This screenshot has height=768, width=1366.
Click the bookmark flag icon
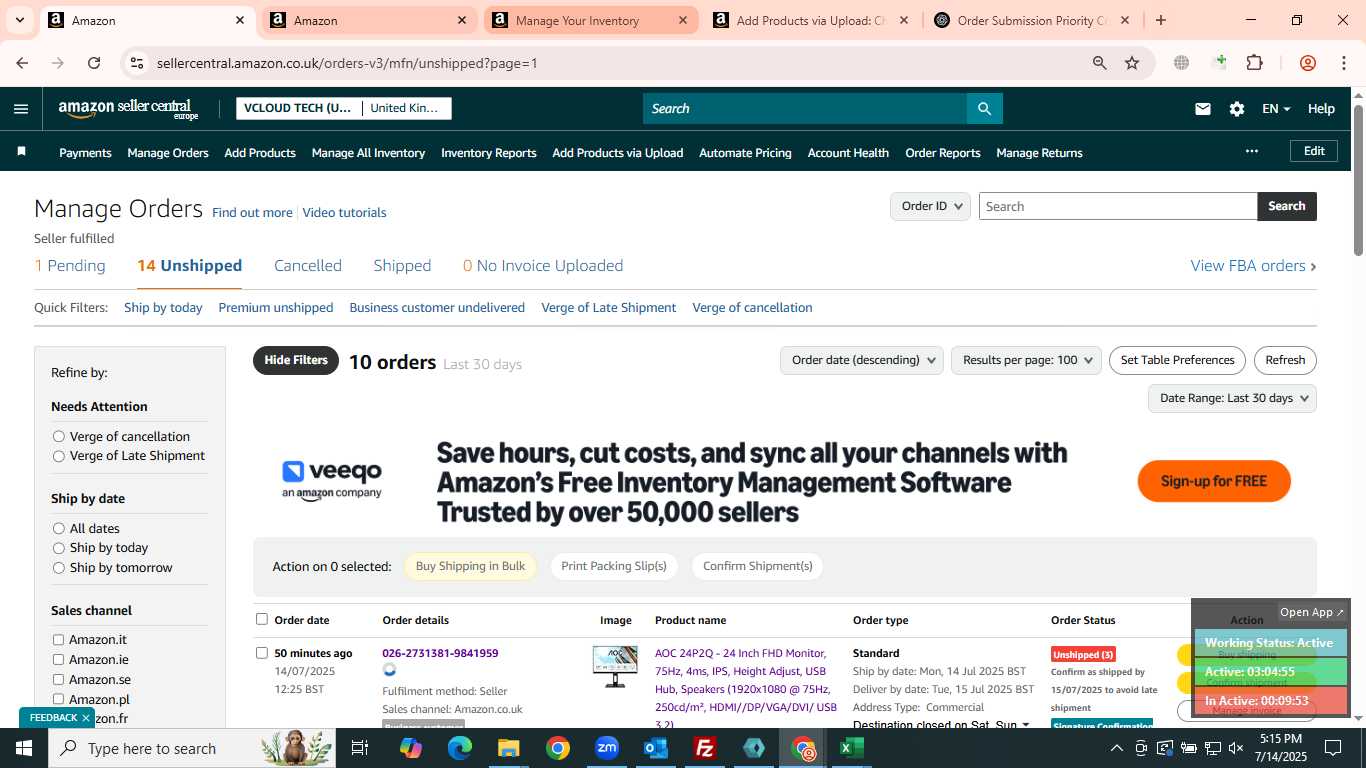[21, 152]
